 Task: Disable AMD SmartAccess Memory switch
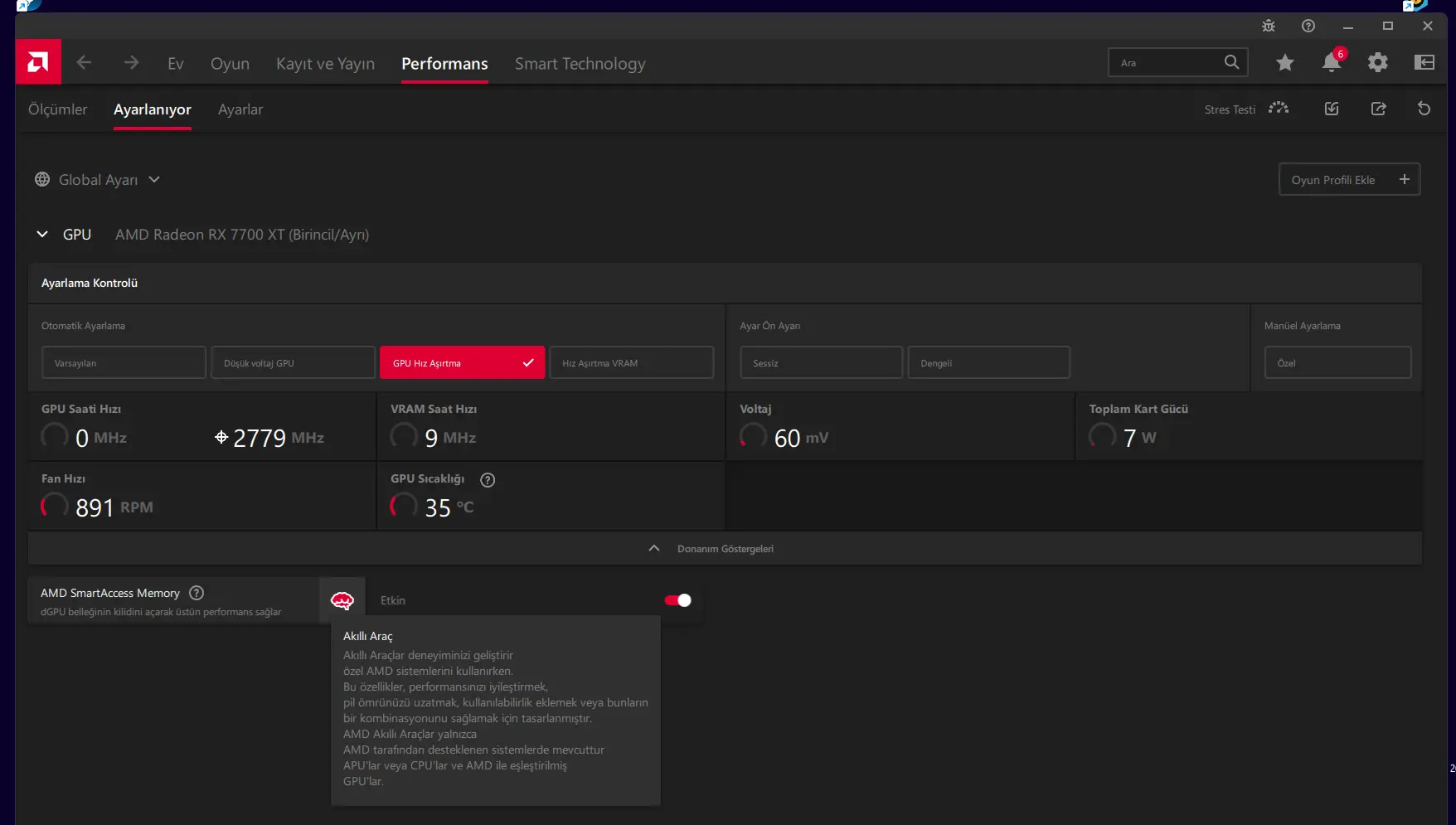pos(677,600)
